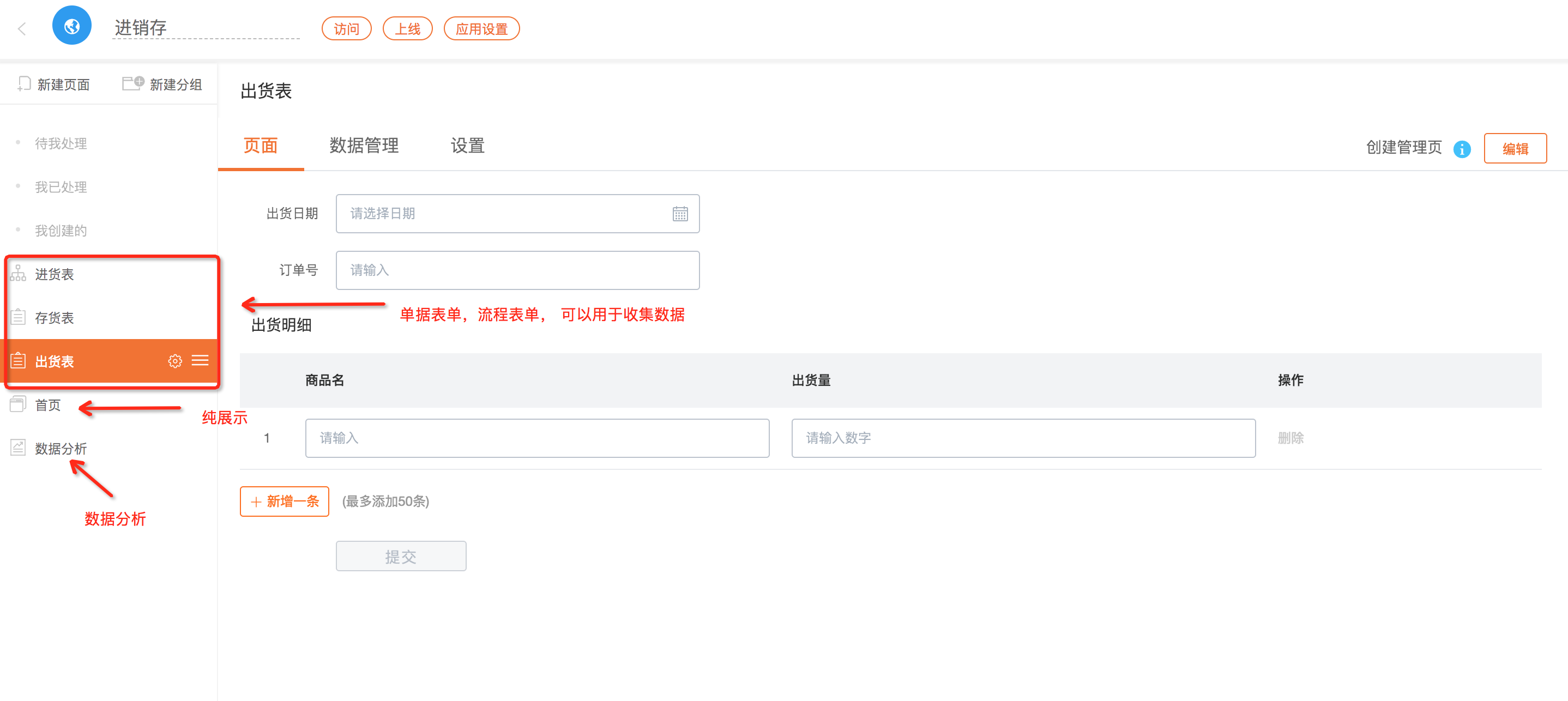Open 首页 page in sidebar
Screen dimensions: 1568x701
(x=47, y=404)
